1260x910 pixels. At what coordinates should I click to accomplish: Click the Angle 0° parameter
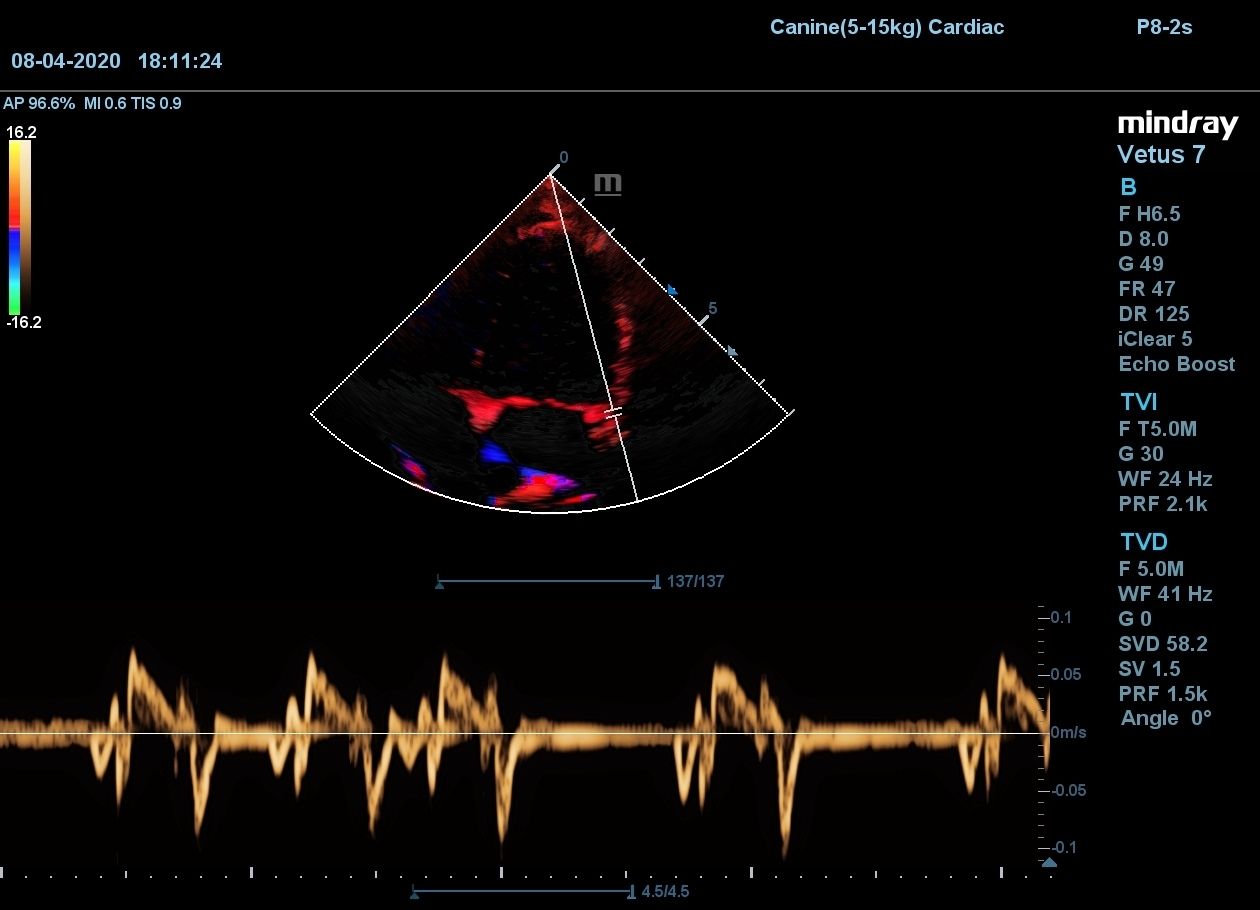1165,718
